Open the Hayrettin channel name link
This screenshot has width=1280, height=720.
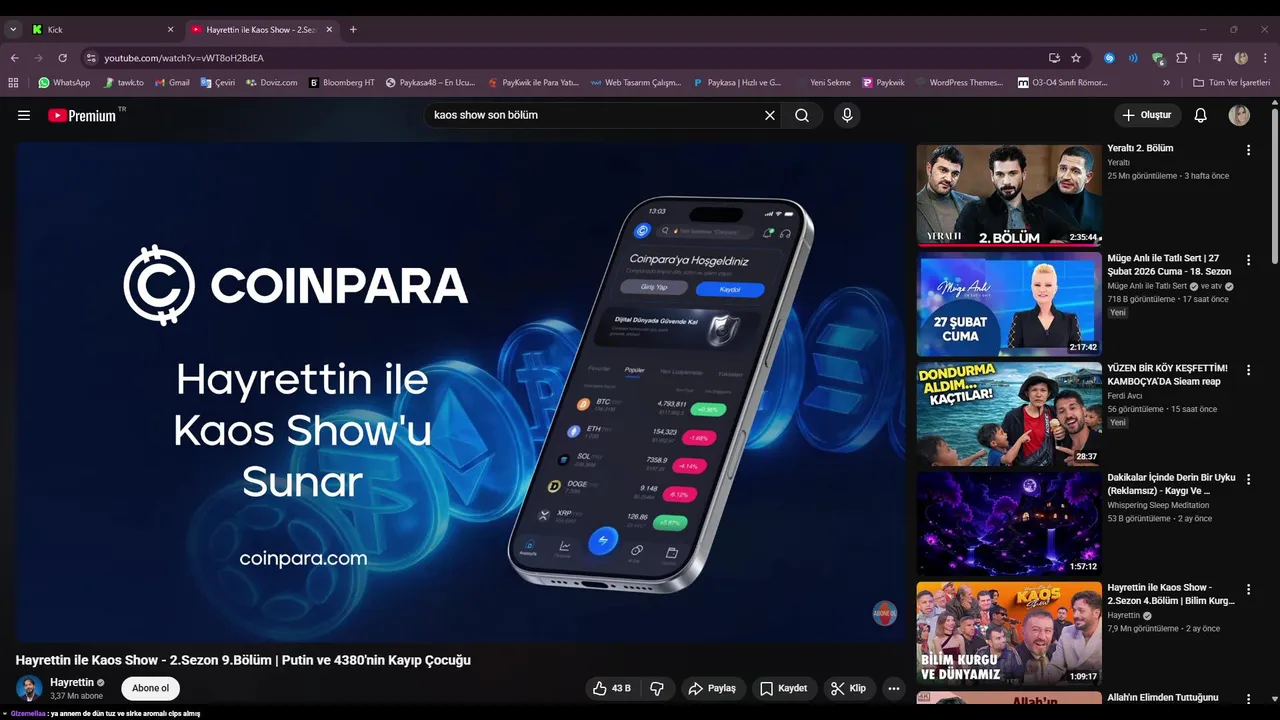click(x=72, y=682)
